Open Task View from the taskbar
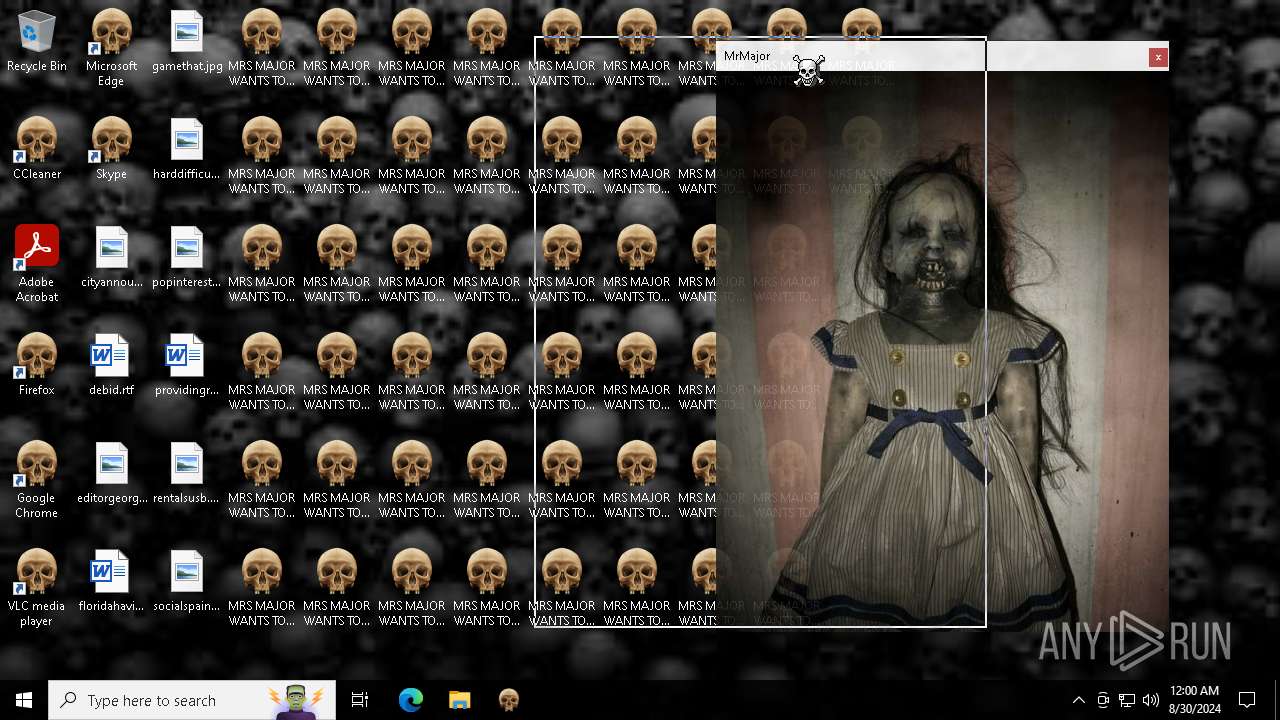This screenshot has height=720, width=1280. (360, 700)
